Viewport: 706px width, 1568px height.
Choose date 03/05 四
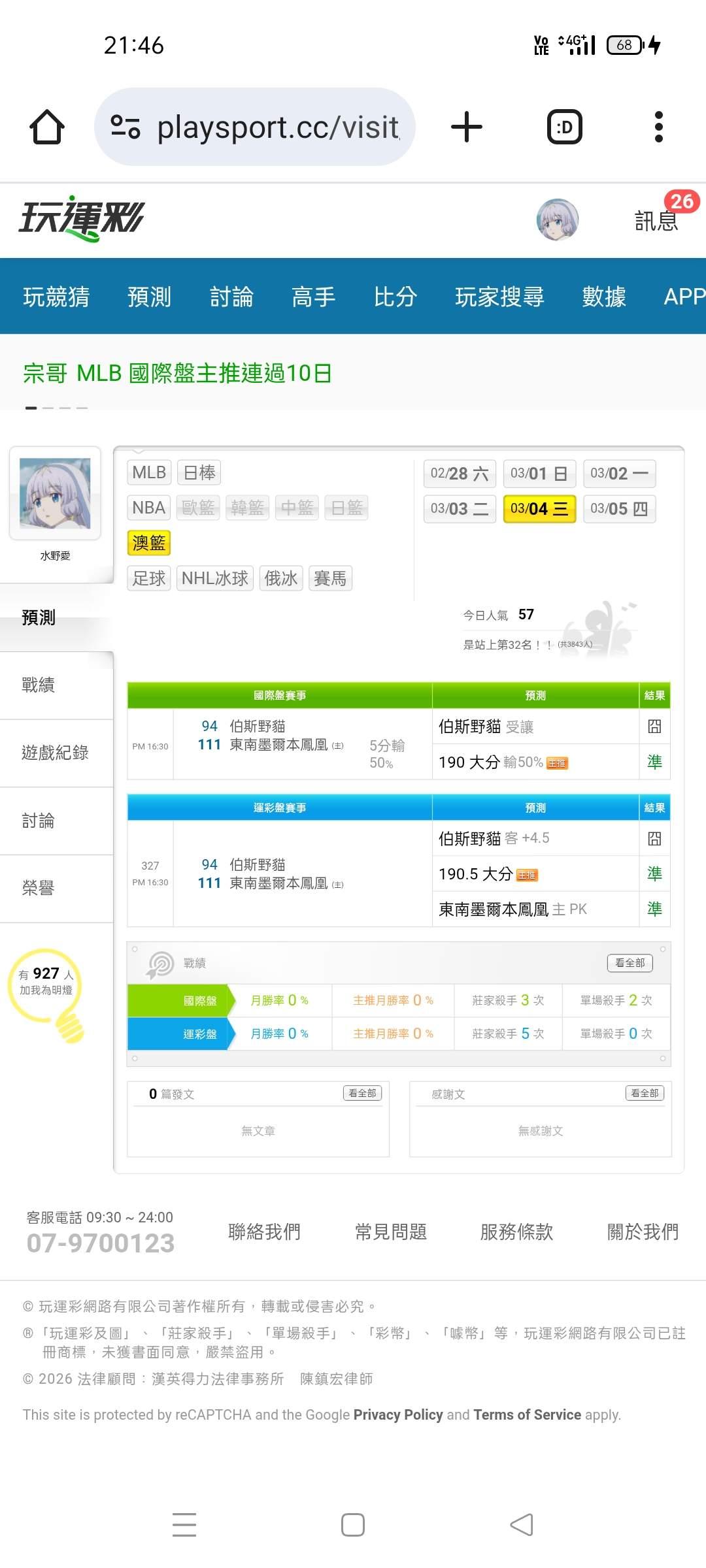point(619,509)
